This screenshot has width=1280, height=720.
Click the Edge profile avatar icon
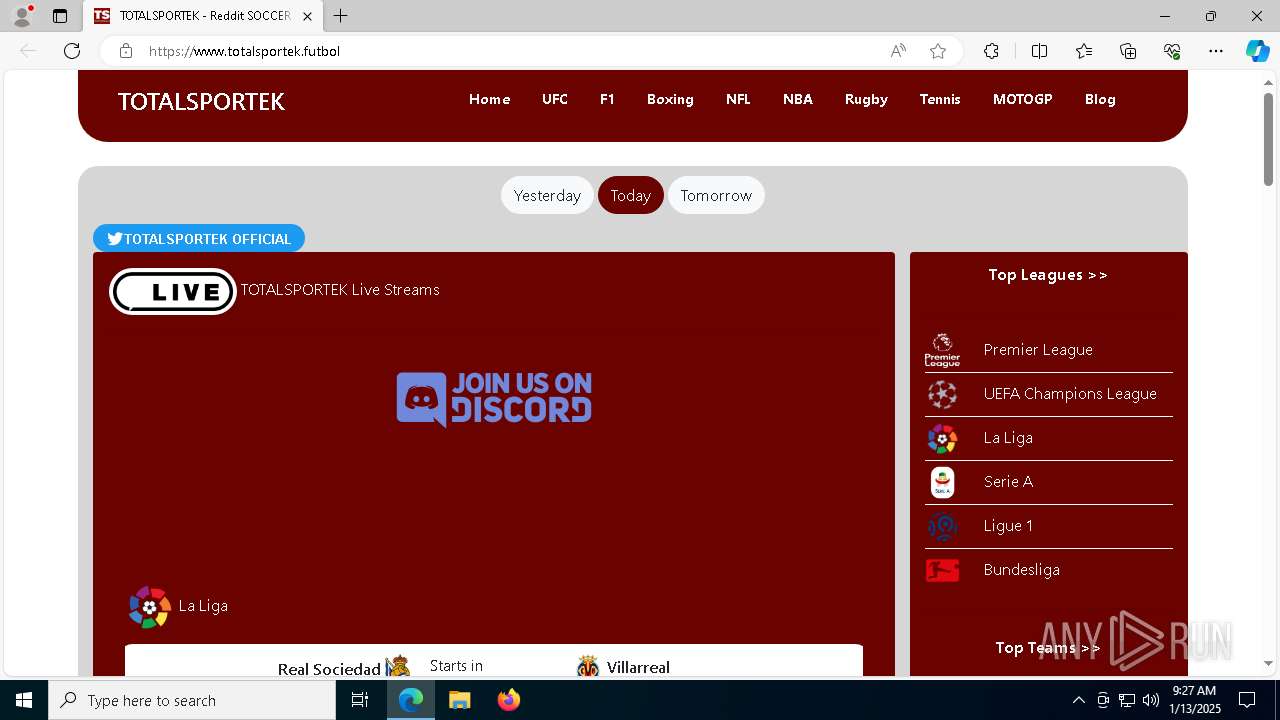[x=22, y=16]
